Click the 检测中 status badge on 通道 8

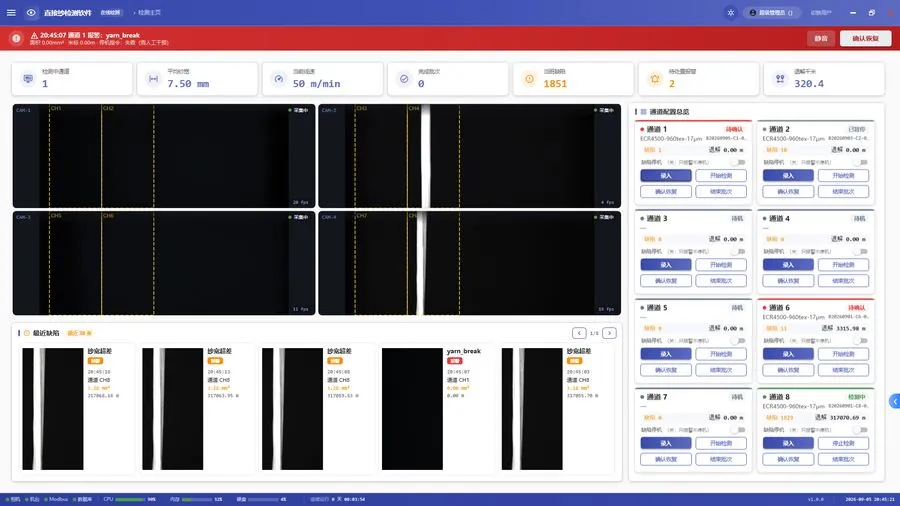pos(856,397)
